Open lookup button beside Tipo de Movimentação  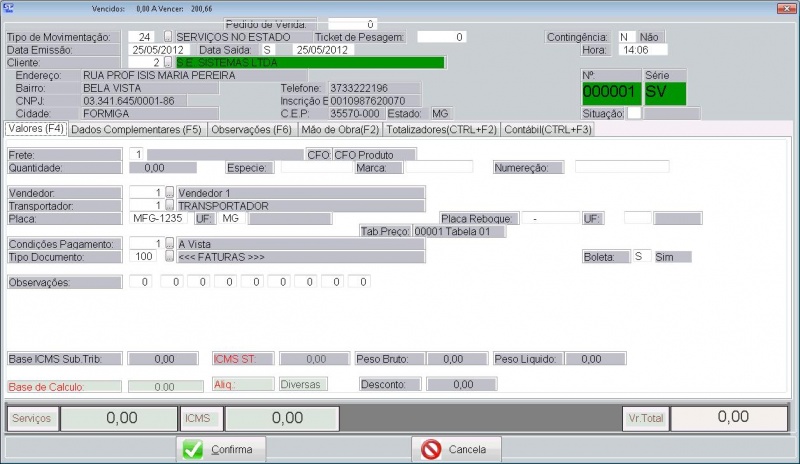(x=169, y=37)
